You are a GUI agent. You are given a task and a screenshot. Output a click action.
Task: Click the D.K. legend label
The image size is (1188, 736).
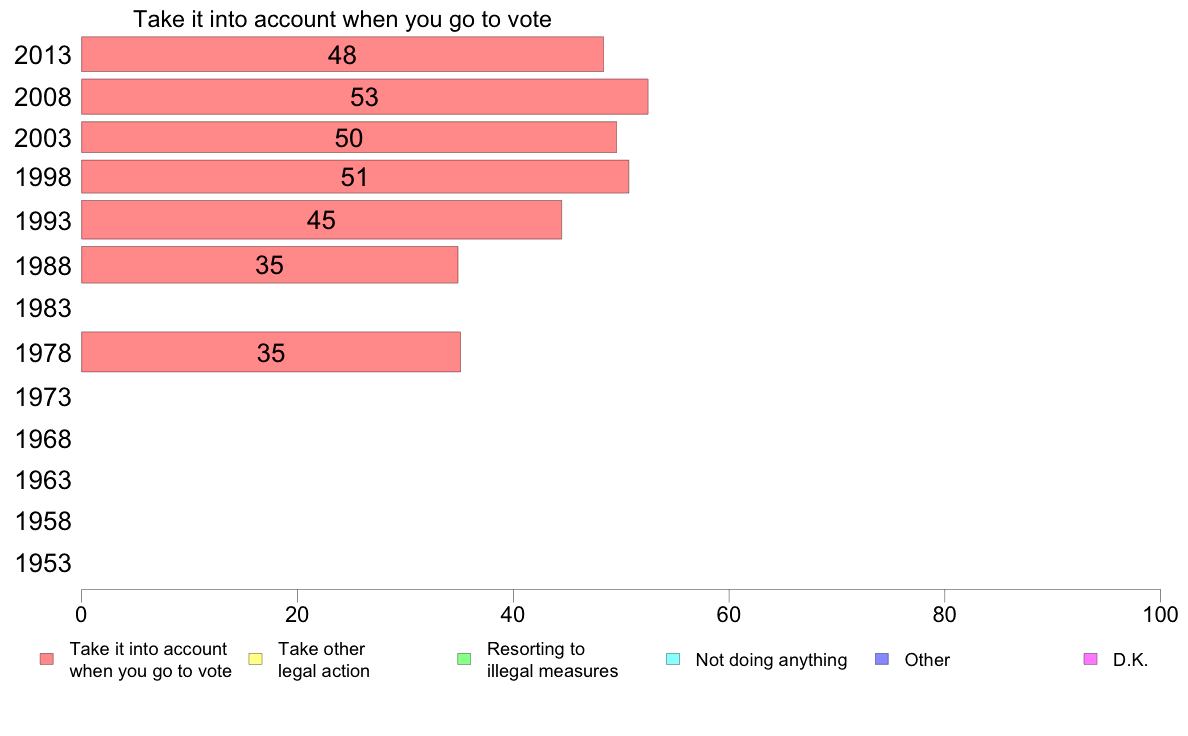[x=1130, y=660]
